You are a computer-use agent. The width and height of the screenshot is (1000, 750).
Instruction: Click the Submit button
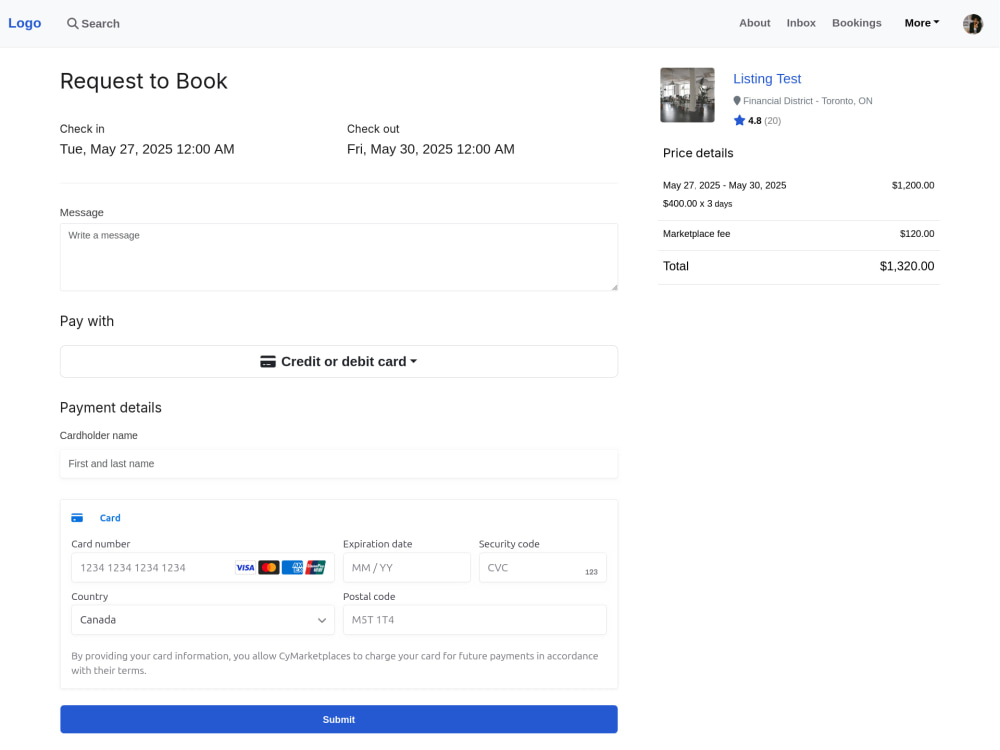(x=339, y=719)
